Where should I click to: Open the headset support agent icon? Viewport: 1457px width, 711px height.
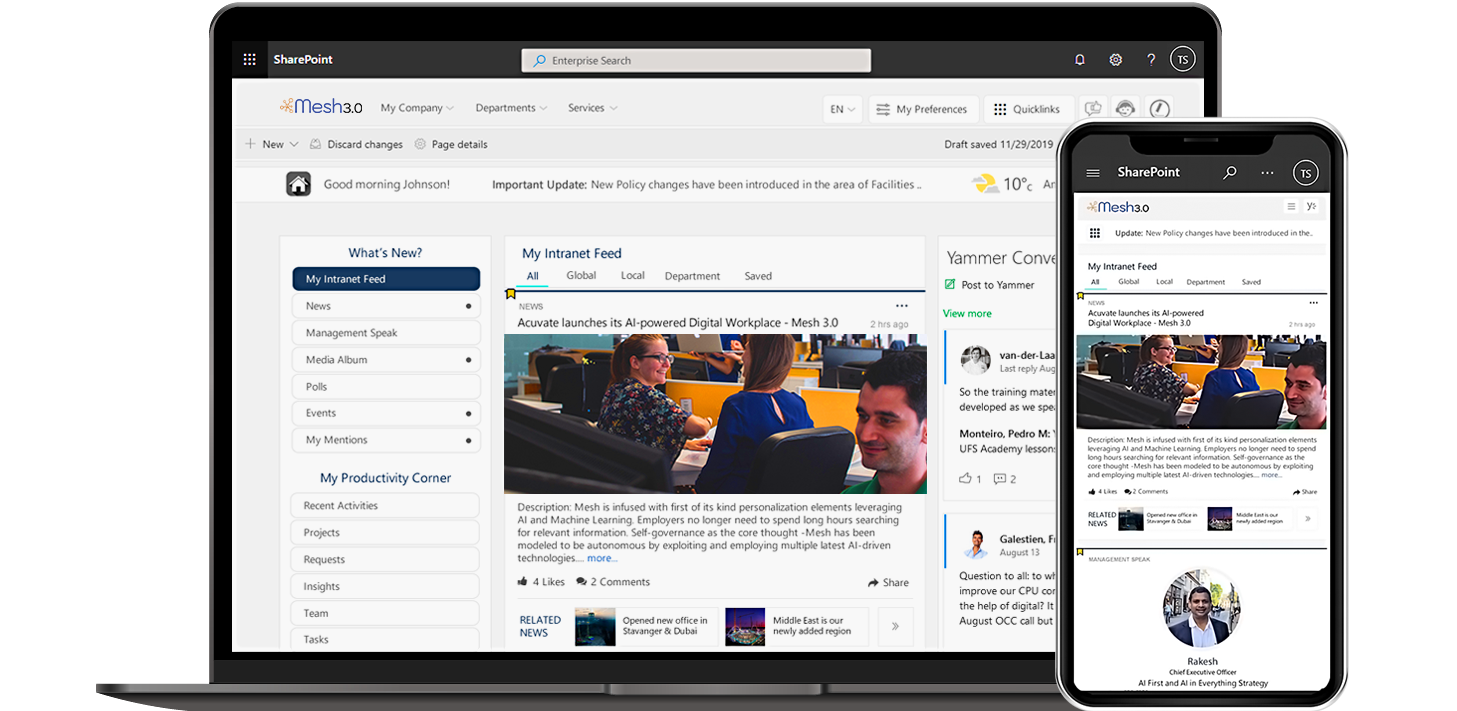pos(1126,109)
